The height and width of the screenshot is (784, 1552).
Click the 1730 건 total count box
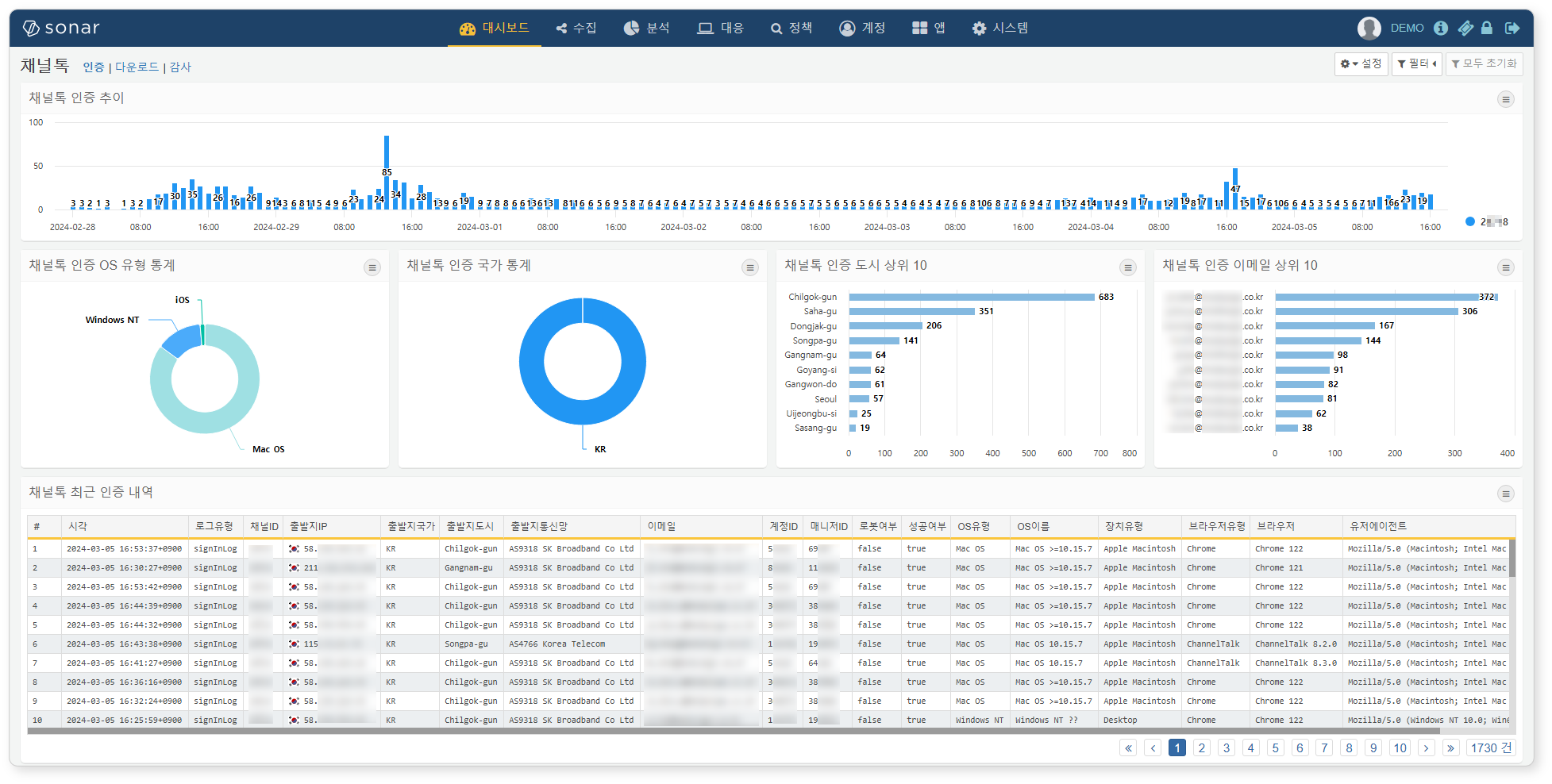point(1491,747)
